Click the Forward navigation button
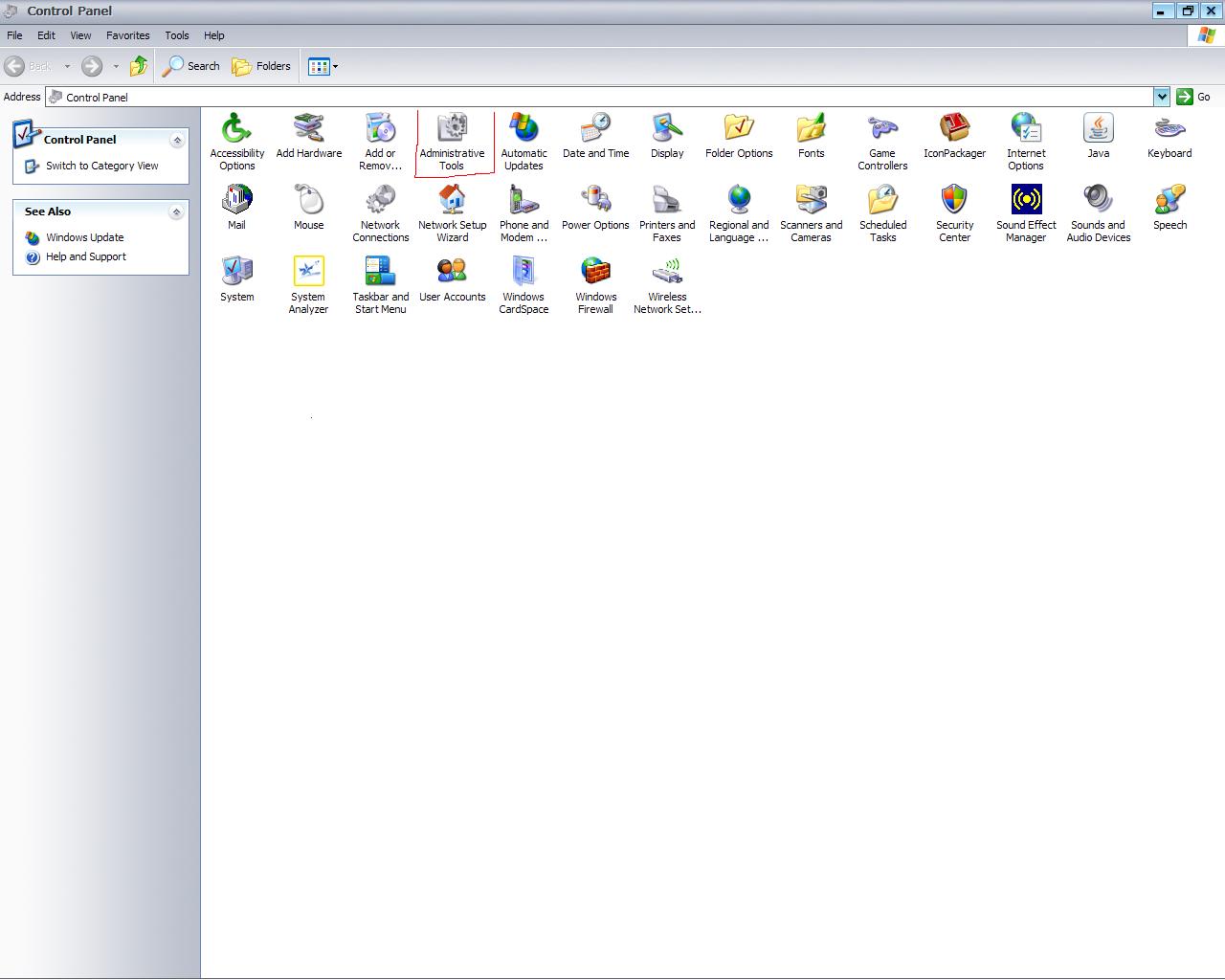The height and width of the screenshot is (980, 1225). 92,66
